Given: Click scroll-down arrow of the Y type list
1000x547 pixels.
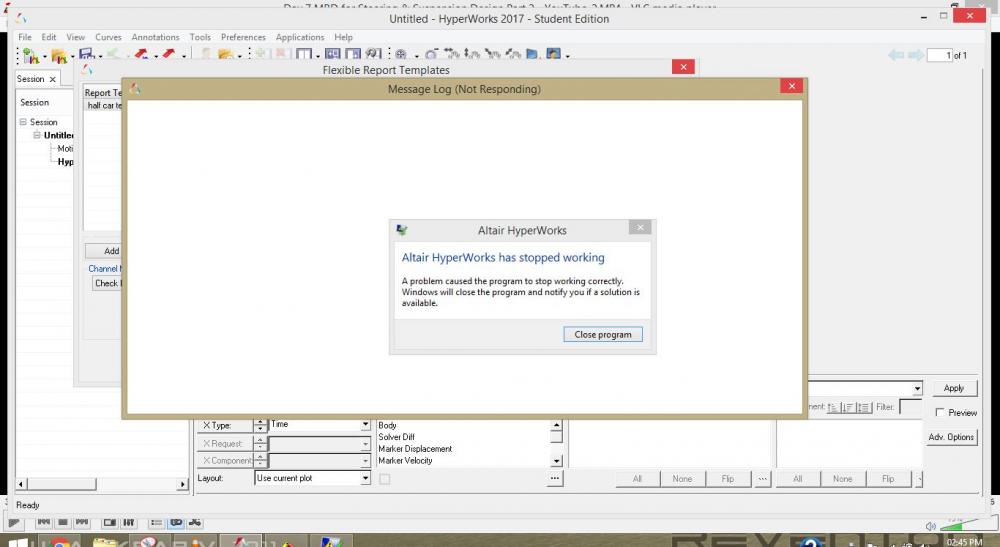Looking at the screenshot, I should point(556,461).
